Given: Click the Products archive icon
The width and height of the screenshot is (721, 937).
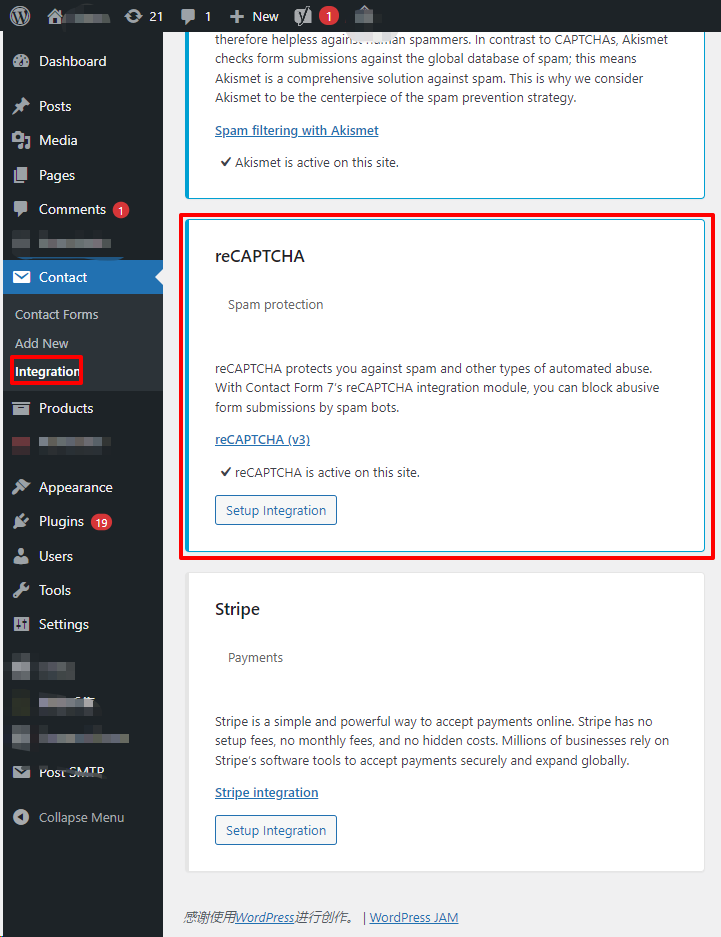Looking at the screenshot, I should tap(21, 408).
